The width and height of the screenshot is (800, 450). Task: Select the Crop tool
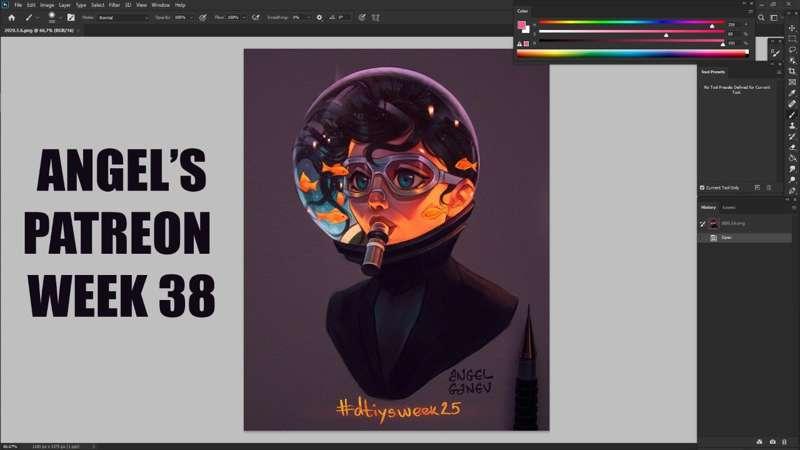[792, 71]
